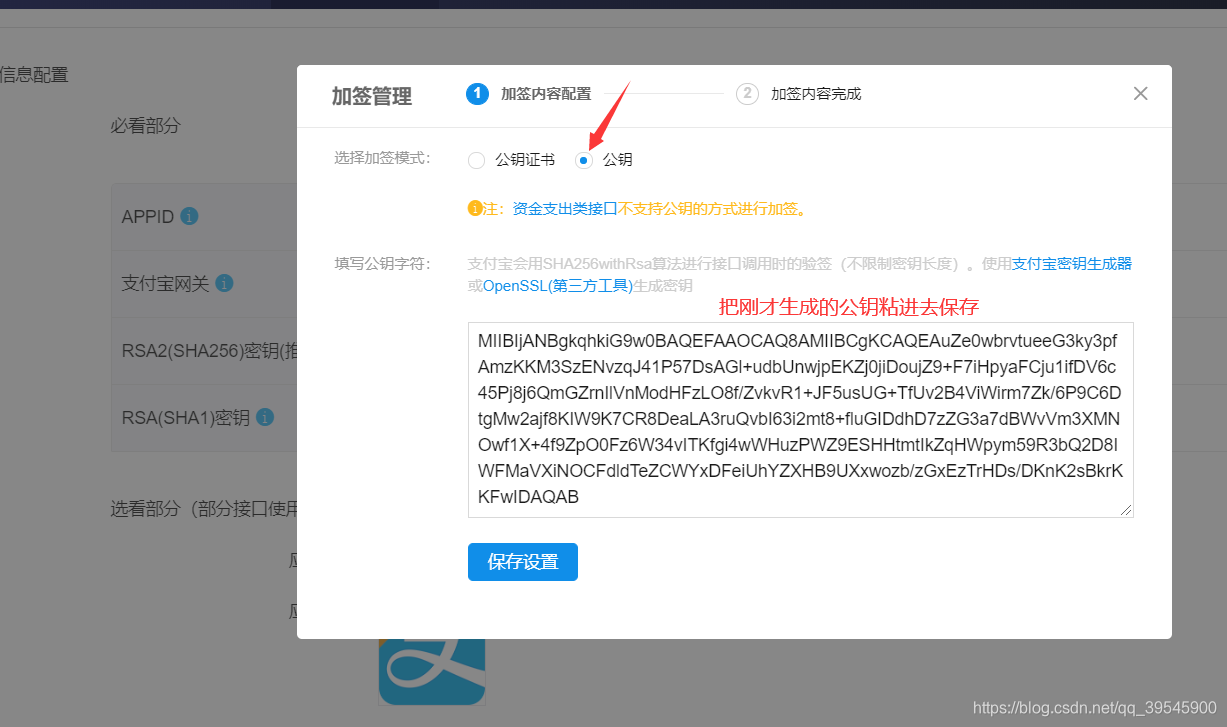The image size is (1227, 727).
Task: Click the info icon next to RSA(SHA1)密钥
Action: point(265,417)
